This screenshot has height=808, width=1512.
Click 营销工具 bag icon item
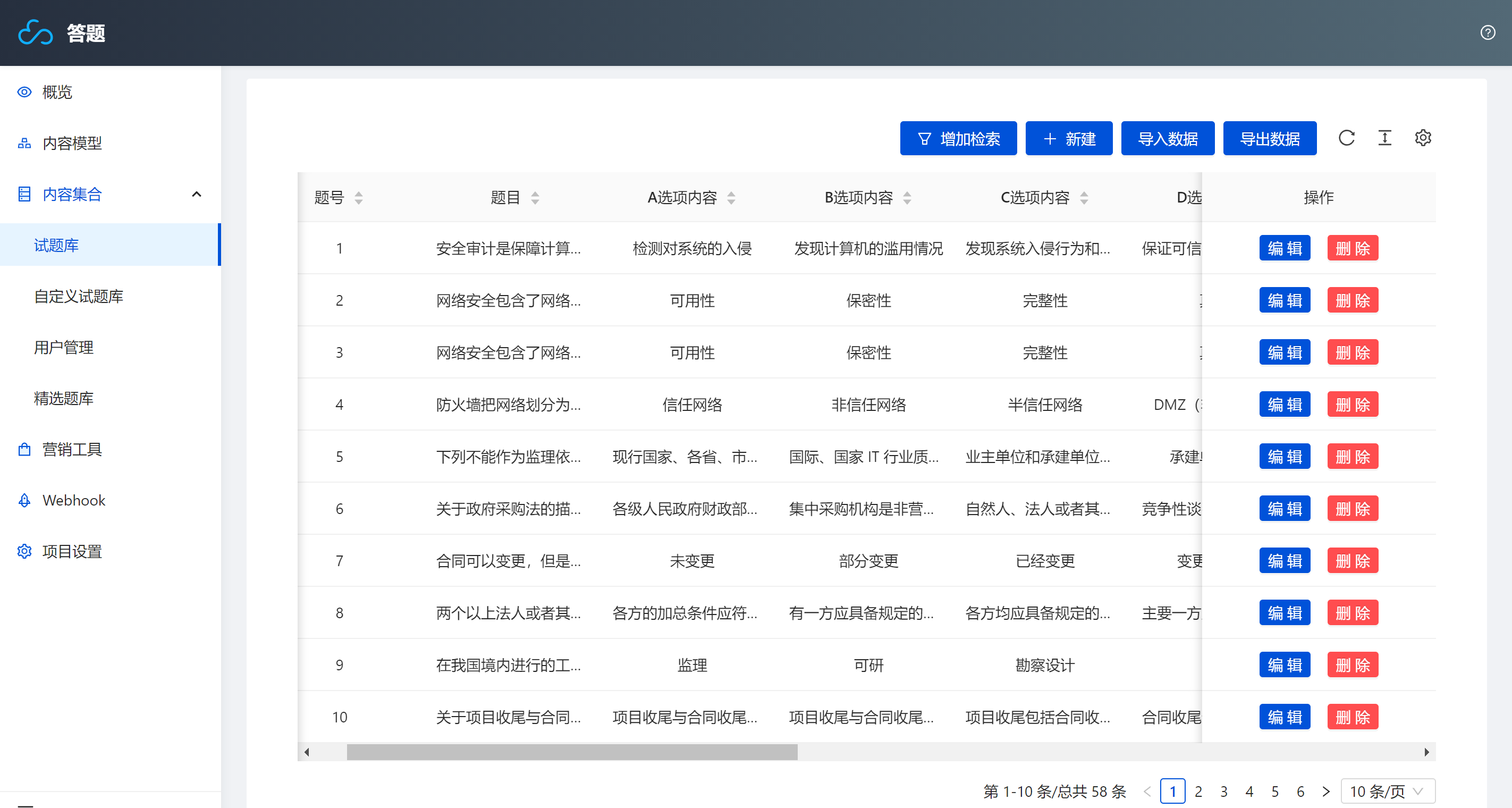(24, 449)
